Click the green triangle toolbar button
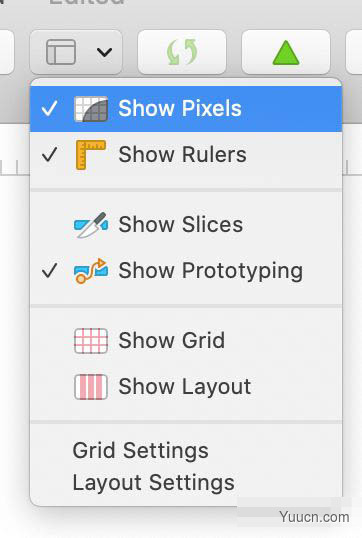Image resolution: width=362 pixels, height=538 pixels. pos(286,52)
